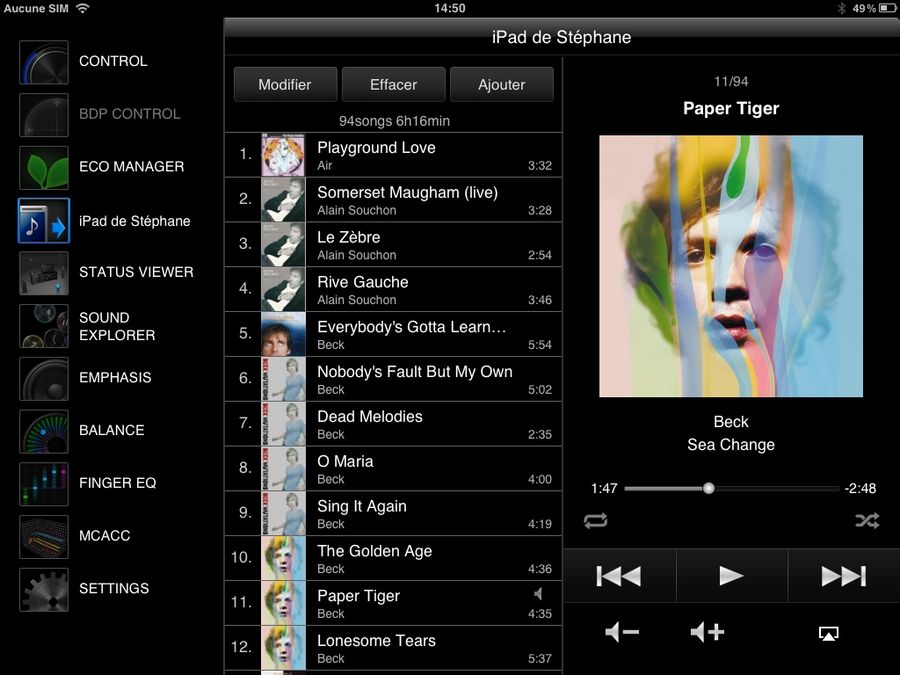Open the ECO MANAGER menu label
This screenshot has height=675, width=900.
(x=131, y=166)
